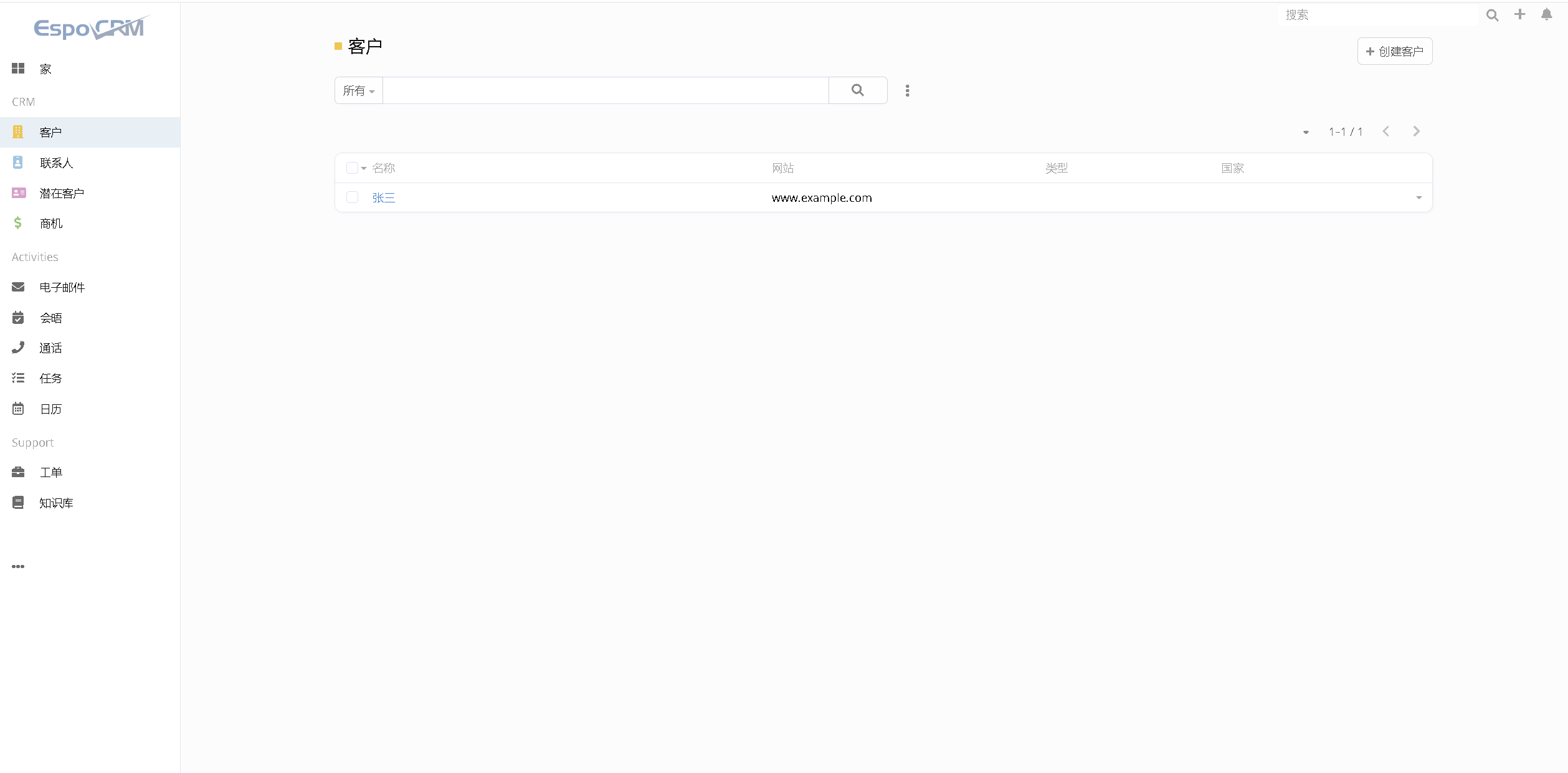
Task: Open the select-all options caret beside the header checkbox
Action: click(364, 168)
